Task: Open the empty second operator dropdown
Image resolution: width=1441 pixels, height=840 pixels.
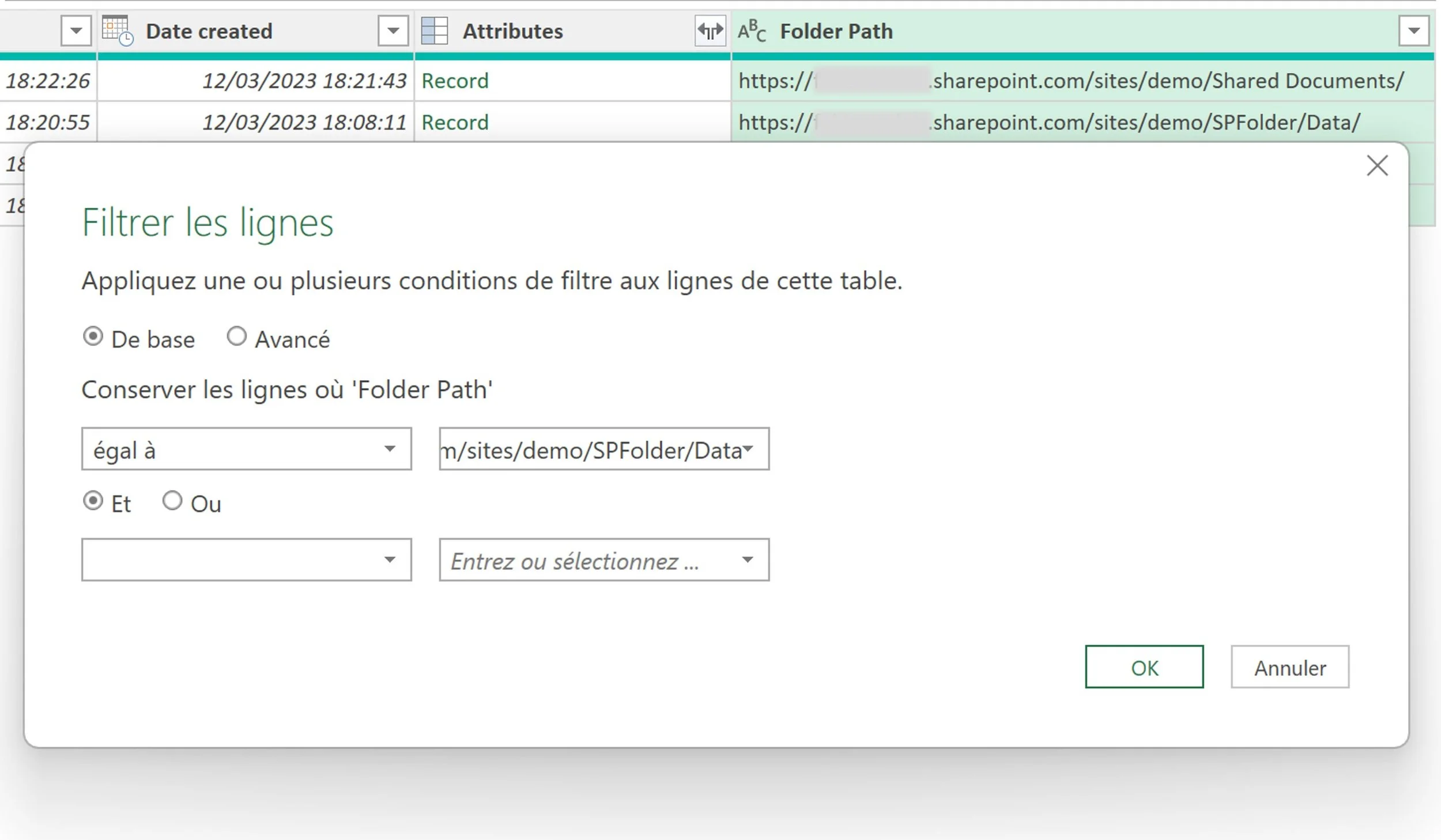Action: point(246,560)
